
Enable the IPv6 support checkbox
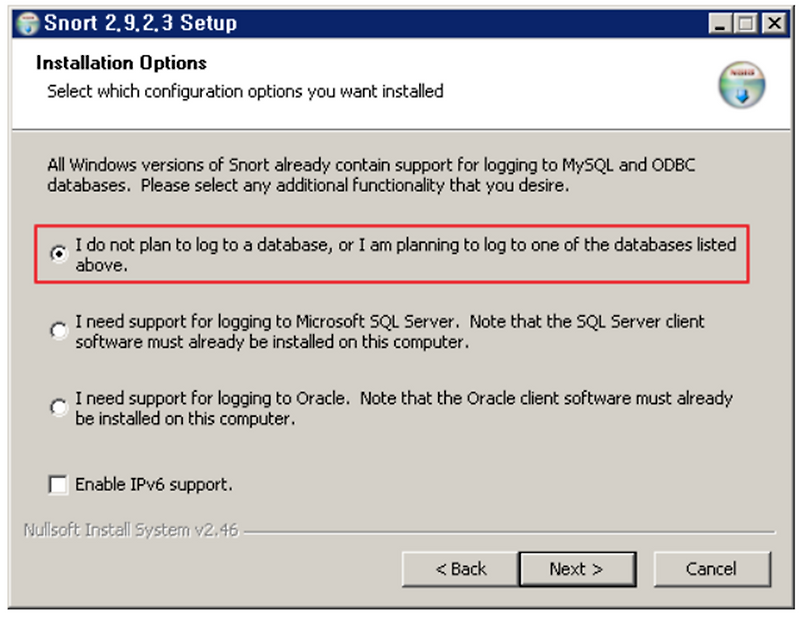[58, 484]
